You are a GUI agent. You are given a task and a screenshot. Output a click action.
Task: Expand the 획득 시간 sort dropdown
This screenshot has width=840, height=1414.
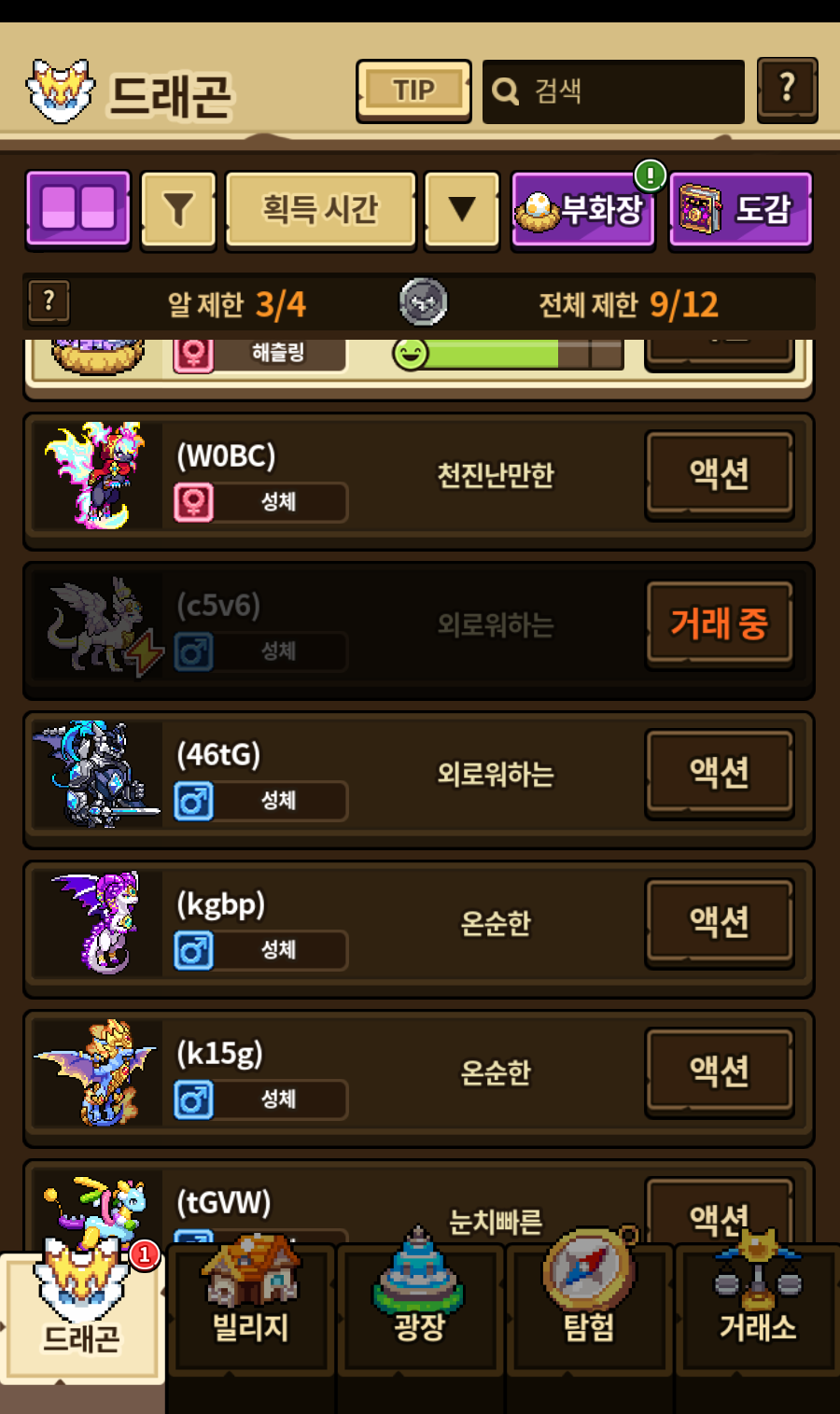coord(321,210)
